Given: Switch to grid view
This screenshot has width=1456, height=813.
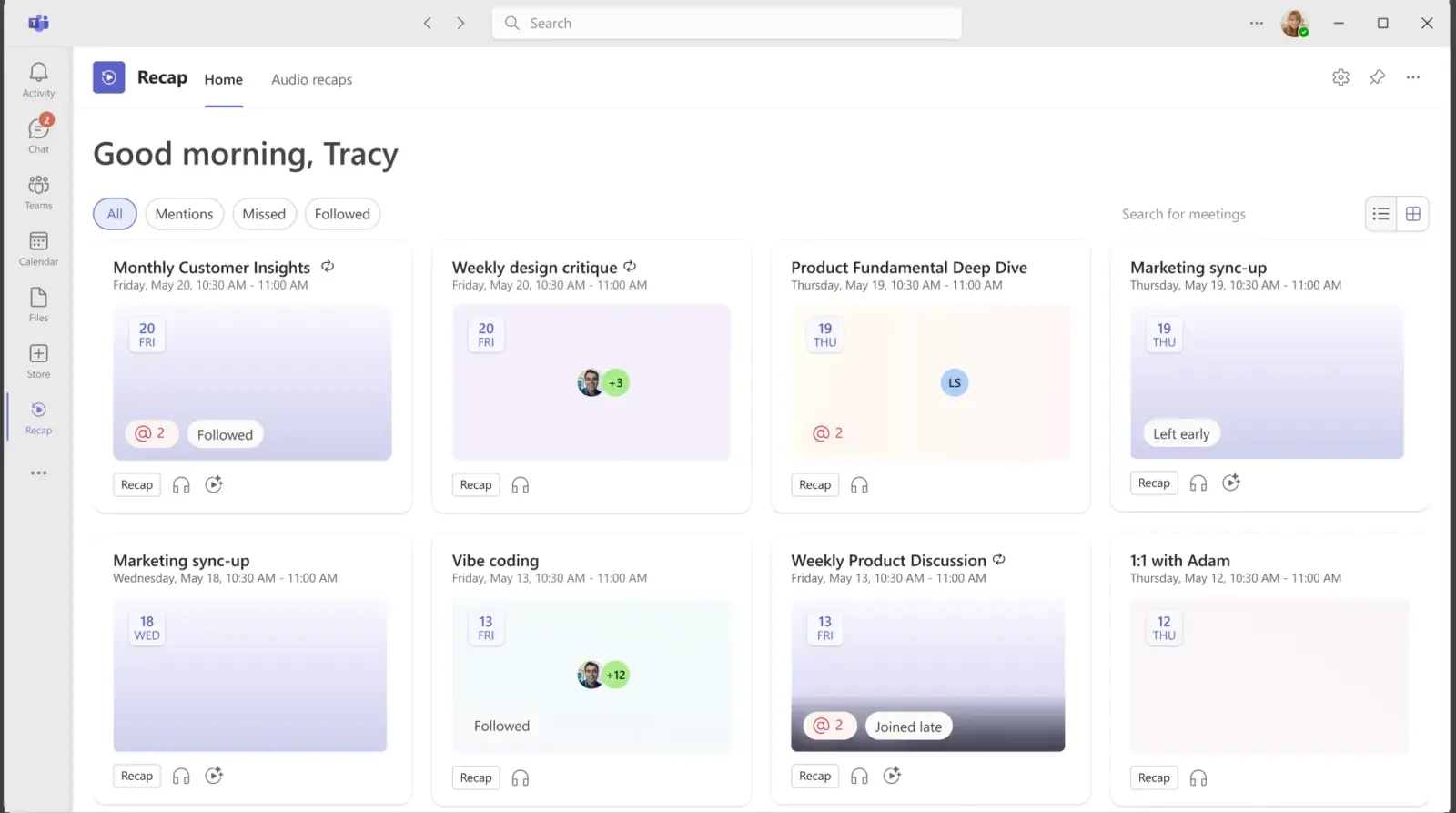Looking at the screenshot, I should [1413, 214].
